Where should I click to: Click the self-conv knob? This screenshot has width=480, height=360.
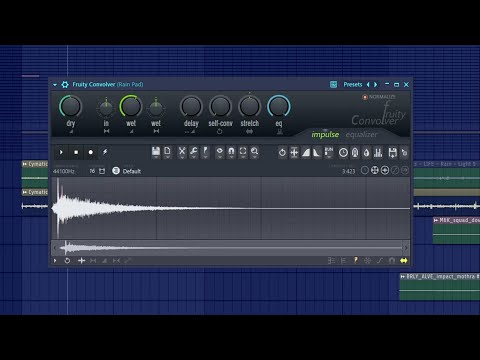[x=220, y=107]
